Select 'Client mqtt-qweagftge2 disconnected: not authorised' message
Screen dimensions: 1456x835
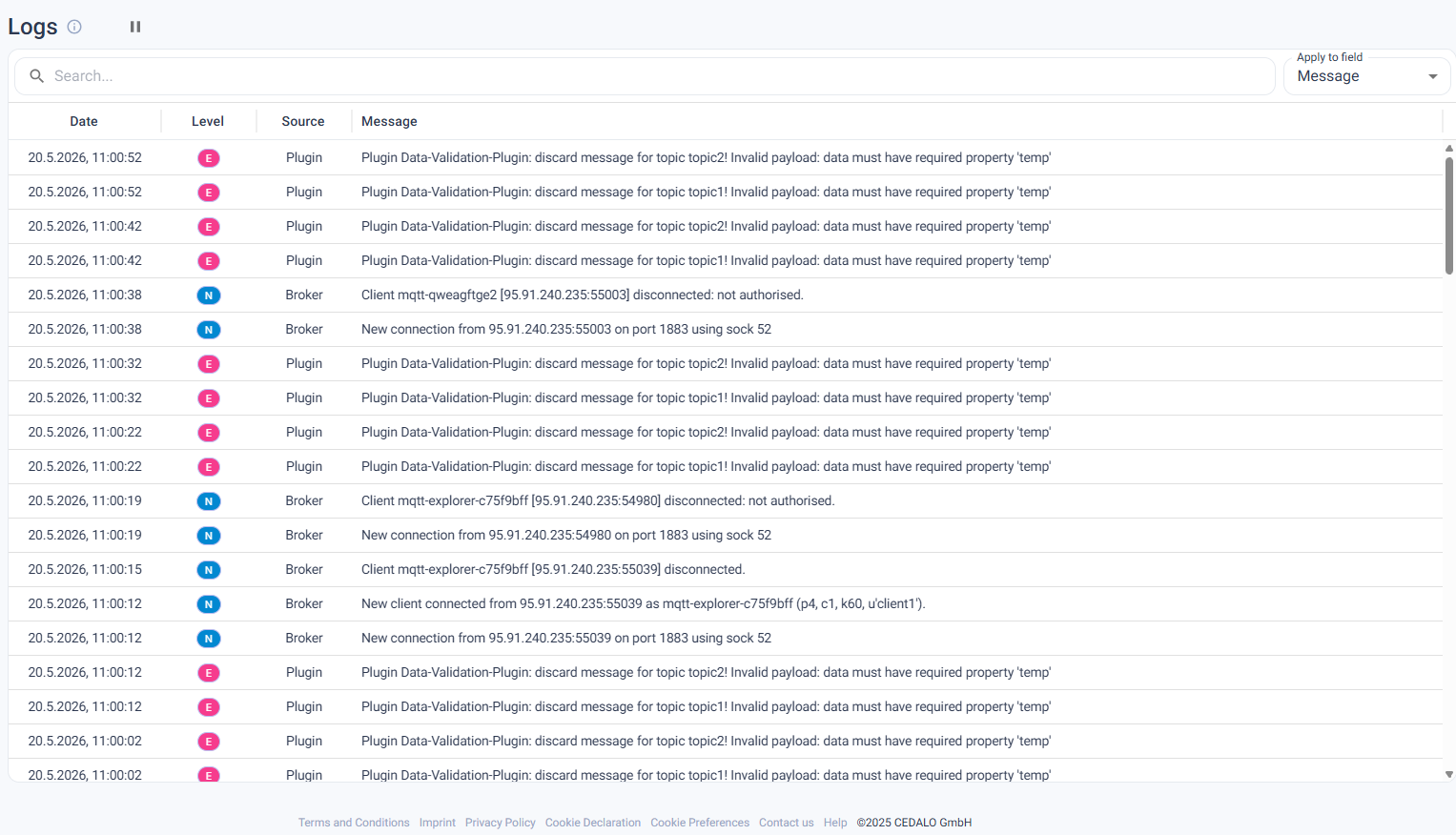(583, 295)
